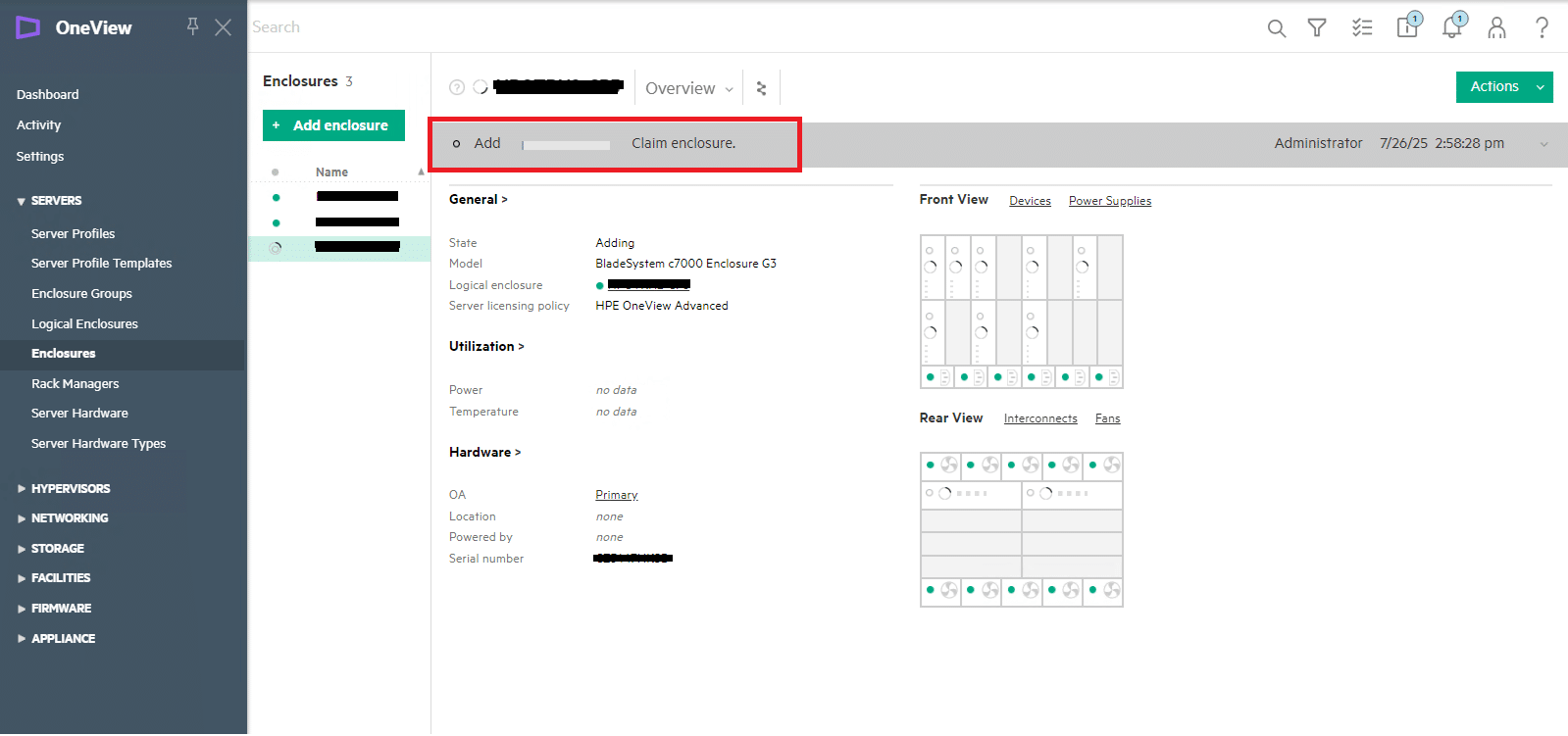The height and width of the screenshot is (736, 1568).
Task: Open the notifications bell icon
Action: [1453, 25]
